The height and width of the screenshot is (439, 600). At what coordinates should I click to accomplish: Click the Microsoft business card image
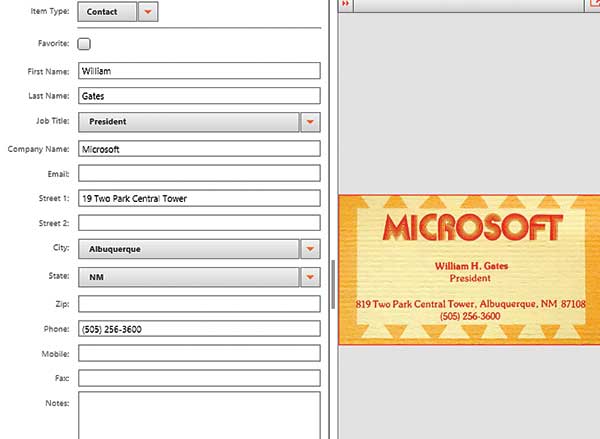coord(469,269)
